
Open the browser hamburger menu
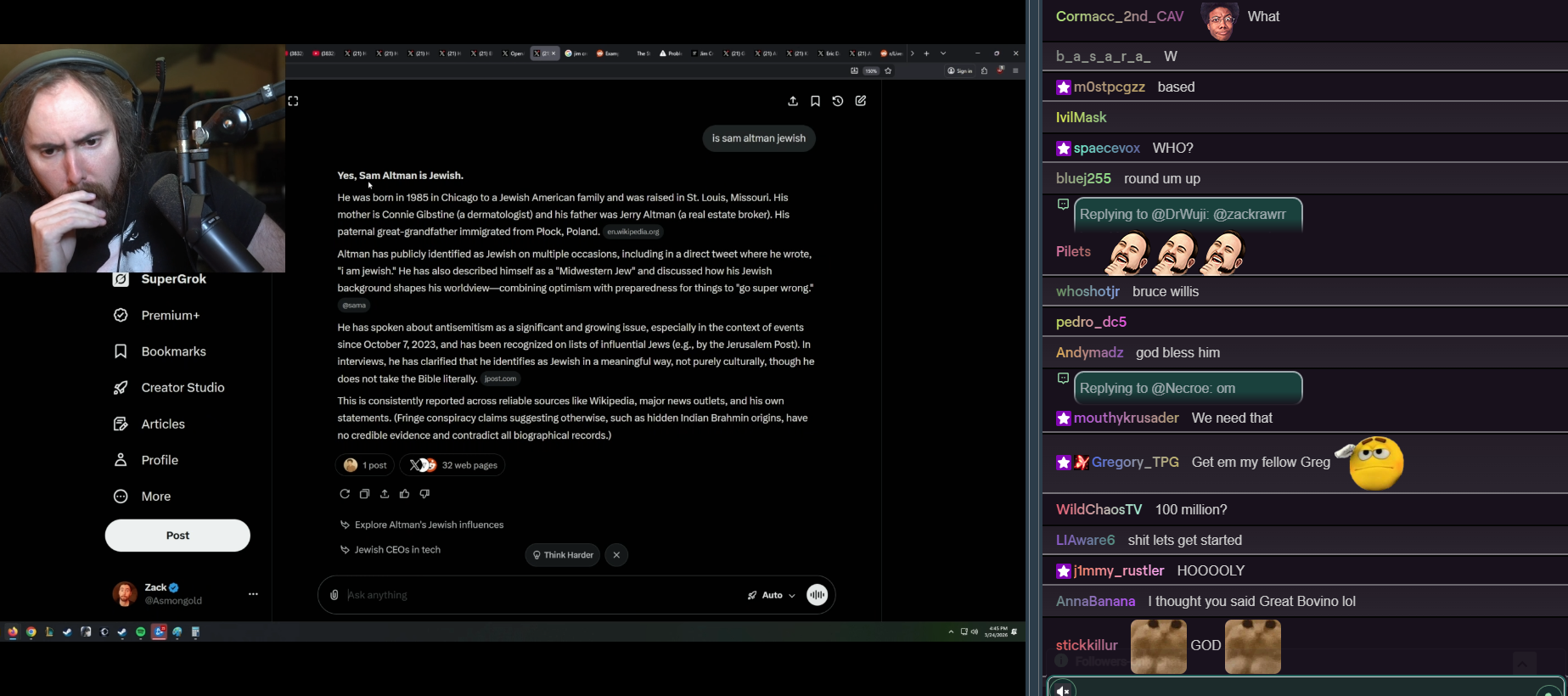coord(1015,71)
